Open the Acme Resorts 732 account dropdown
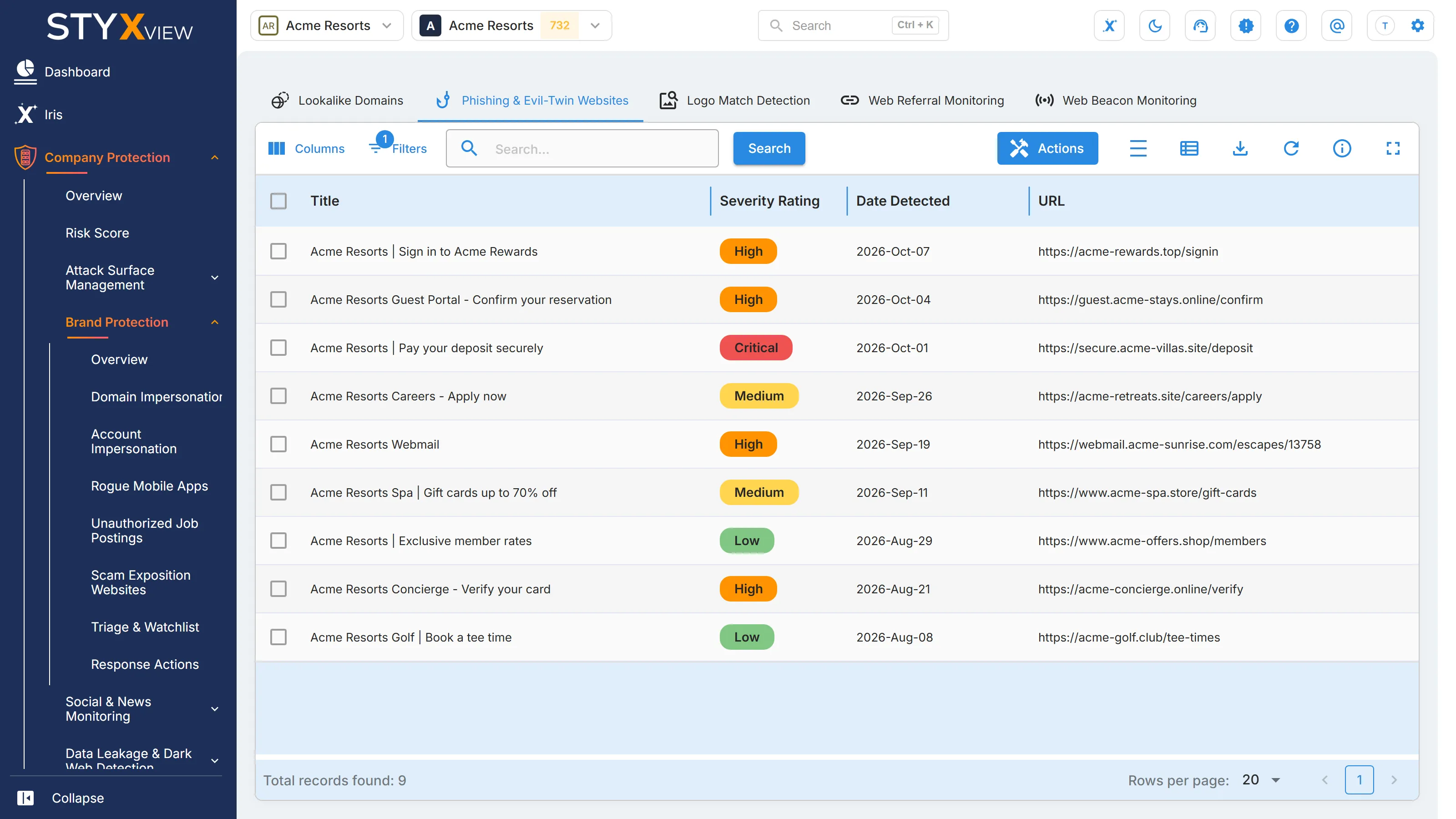The image size is (1456, 819). [x=511, y=25]
